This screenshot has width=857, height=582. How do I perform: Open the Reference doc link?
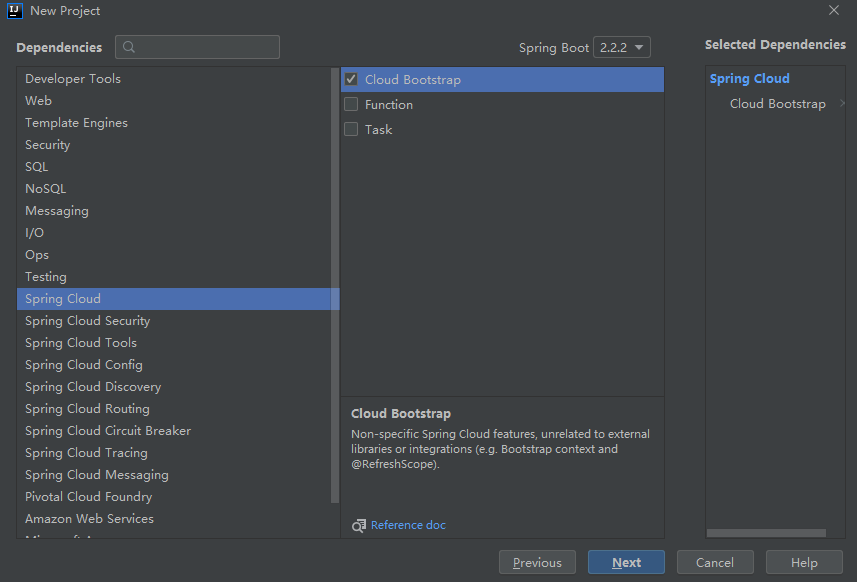pyautogui.click(x=408, y=525)
